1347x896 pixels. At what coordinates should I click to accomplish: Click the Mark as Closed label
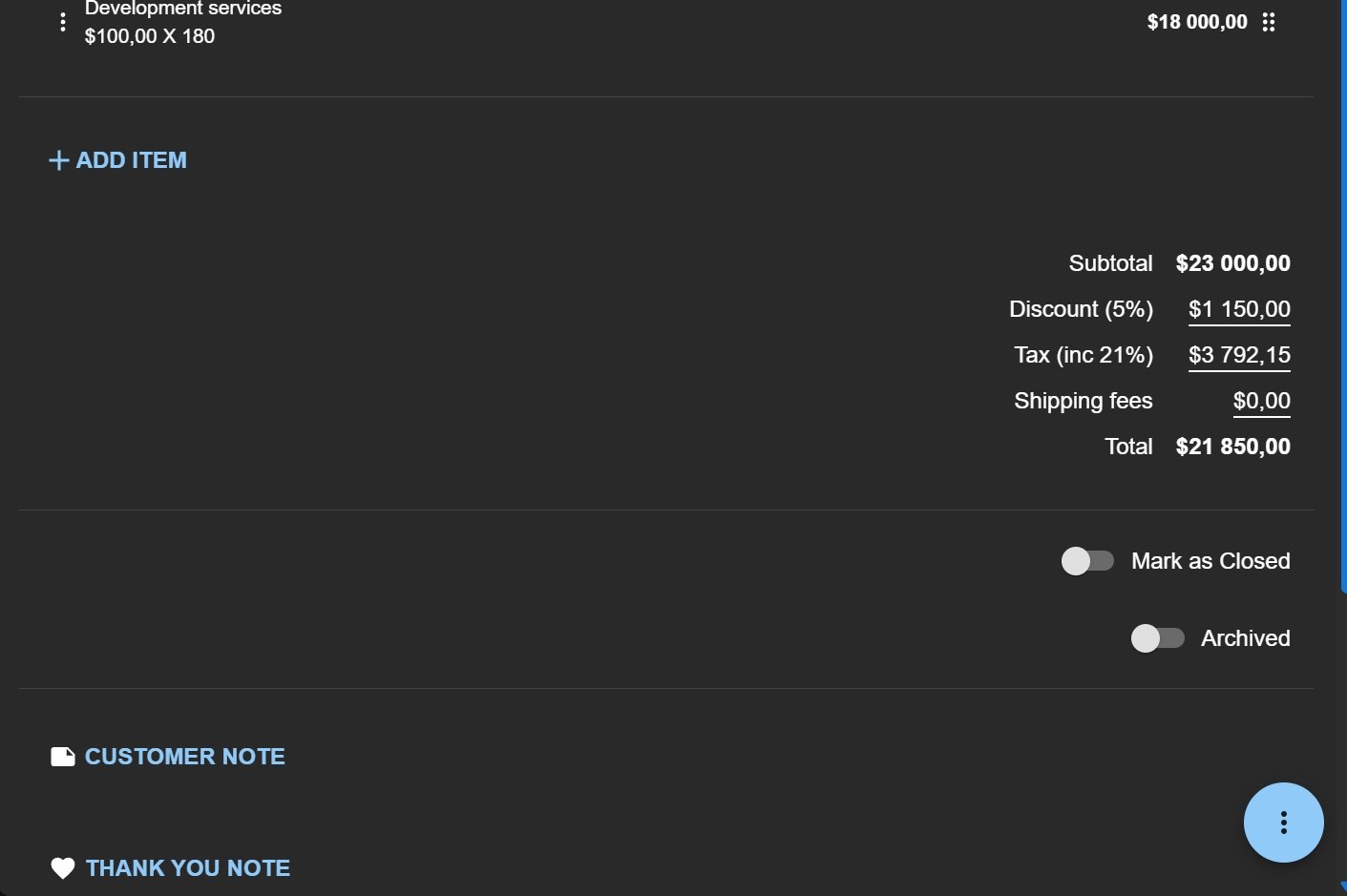(1210, 561)
